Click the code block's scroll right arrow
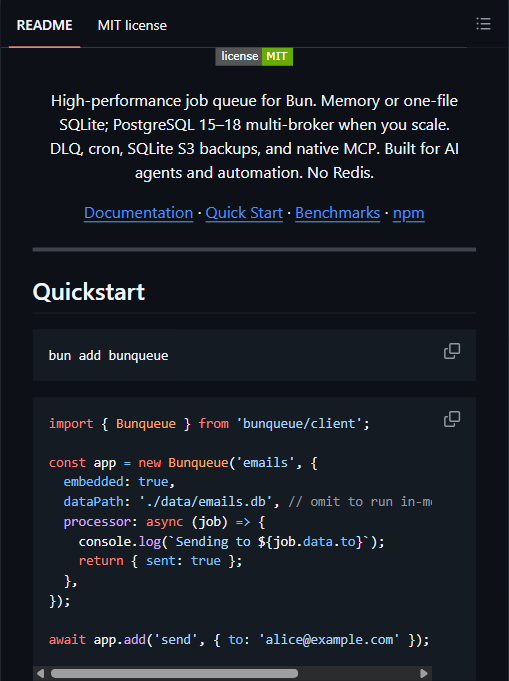Screen dimensions: 509x681 point(424,673)
